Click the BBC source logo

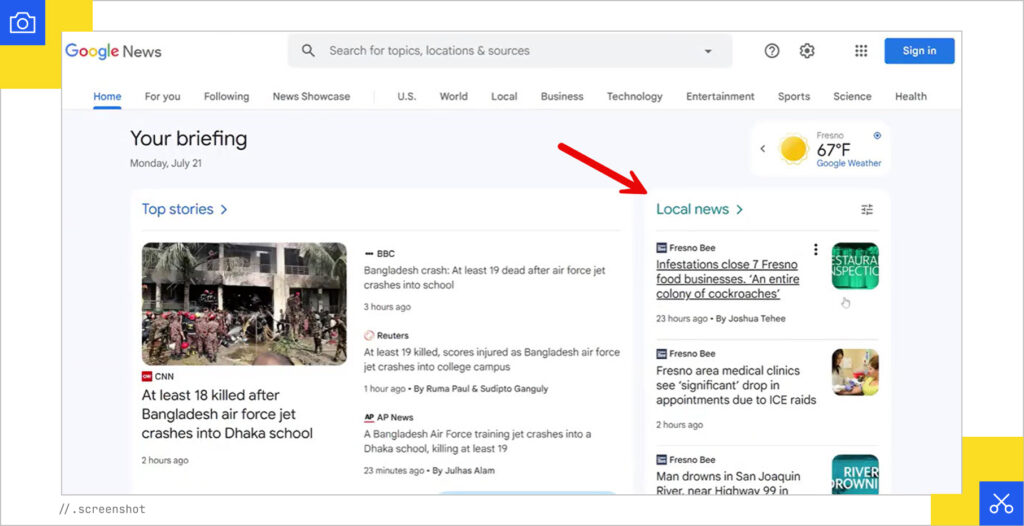pos(369,254)
